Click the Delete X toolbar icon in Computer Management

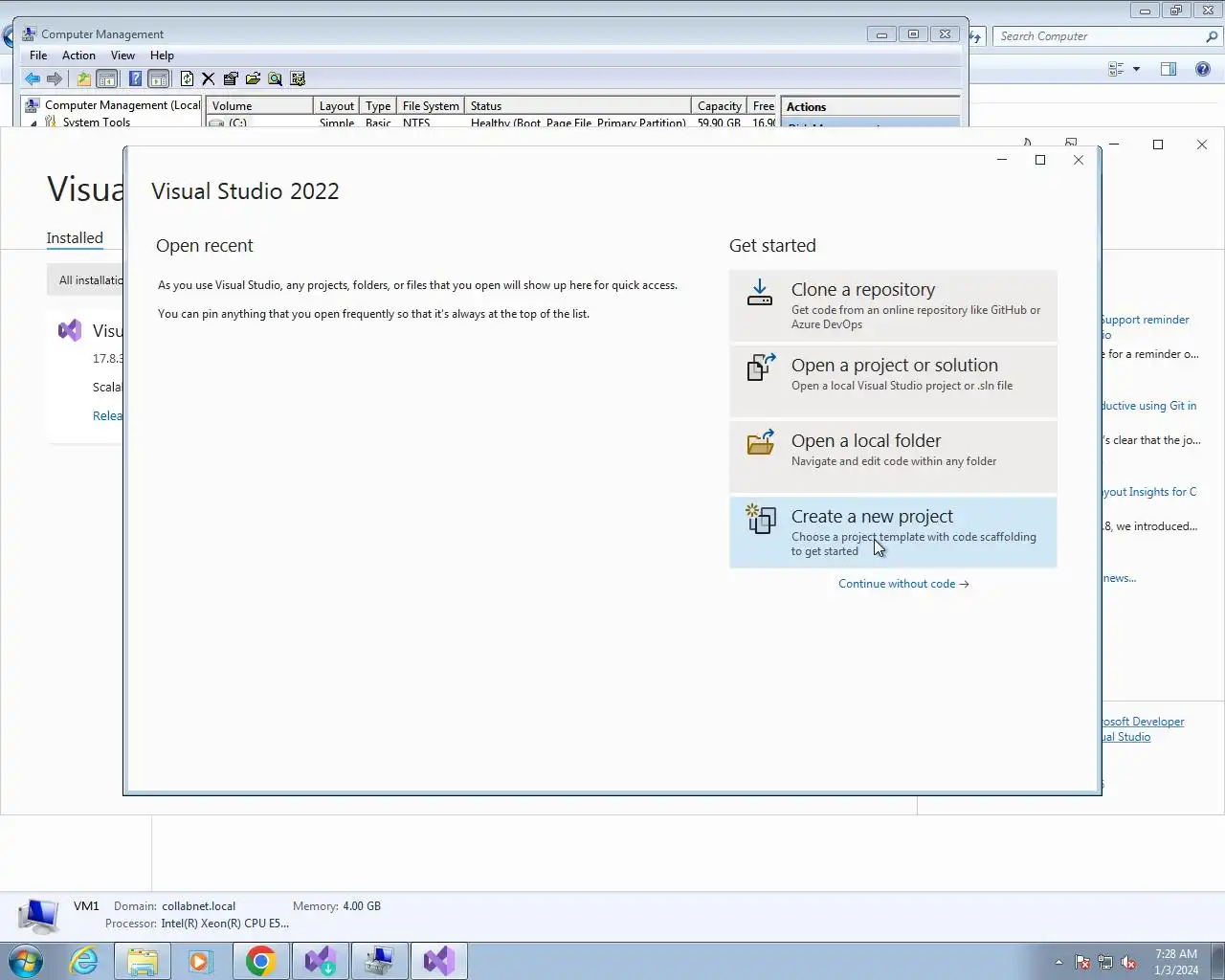(x=208, y=78)
